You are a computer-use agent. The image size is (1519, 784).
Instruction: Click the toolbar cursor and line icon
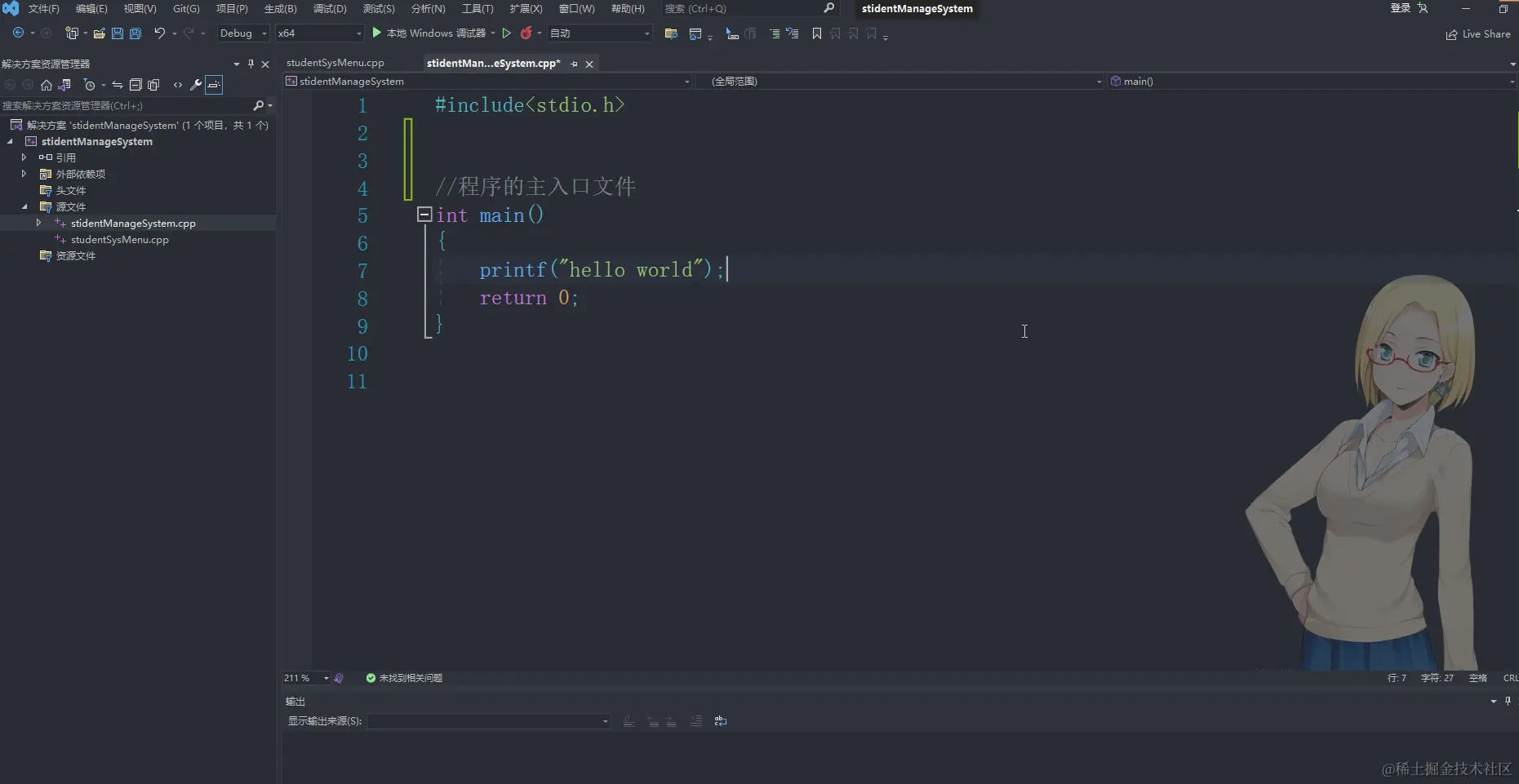732,33
